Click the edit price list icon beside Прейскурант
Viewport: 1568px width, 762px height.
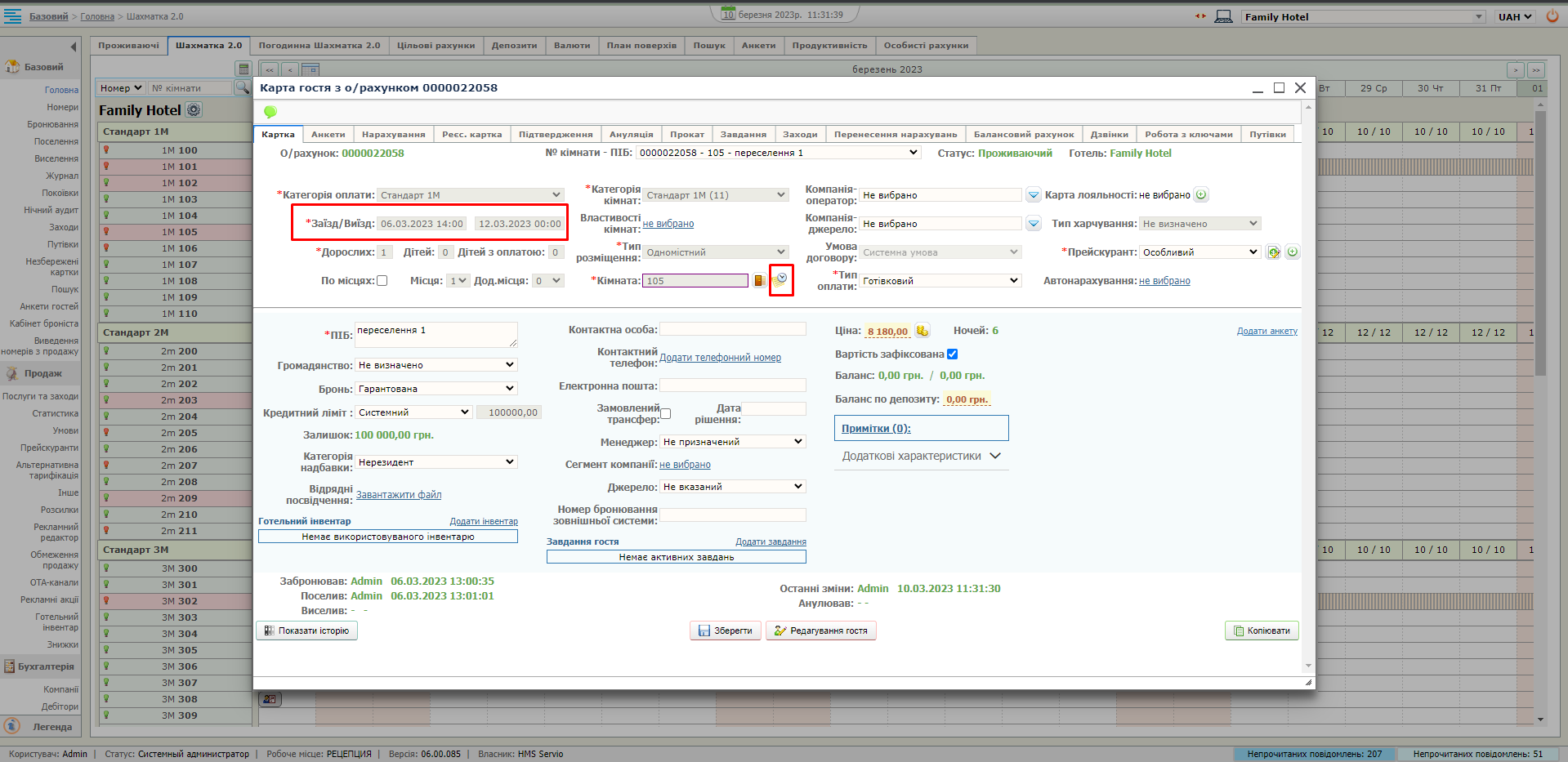1273,252
